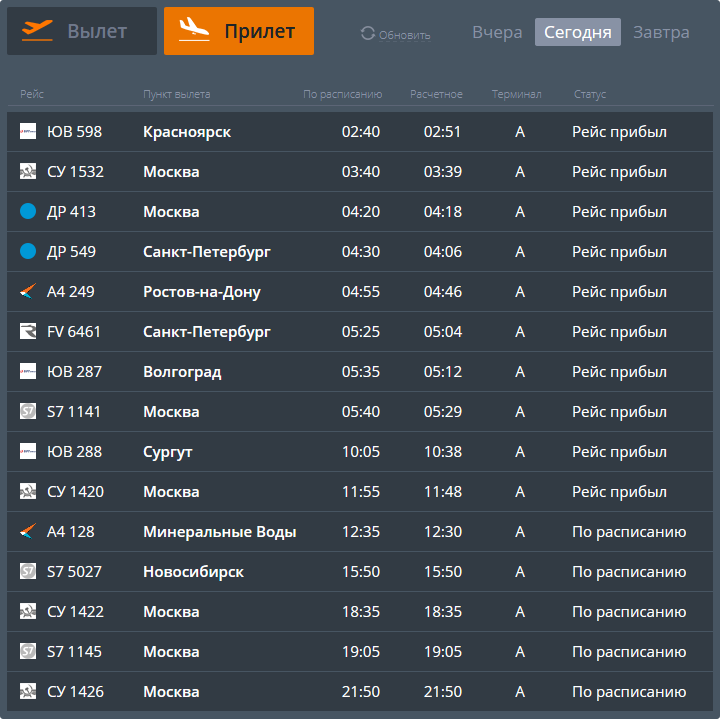Screen dimensions: 720x719
Task: Click the airline logo beside FV 6461
Action: [x=28, y=332]
